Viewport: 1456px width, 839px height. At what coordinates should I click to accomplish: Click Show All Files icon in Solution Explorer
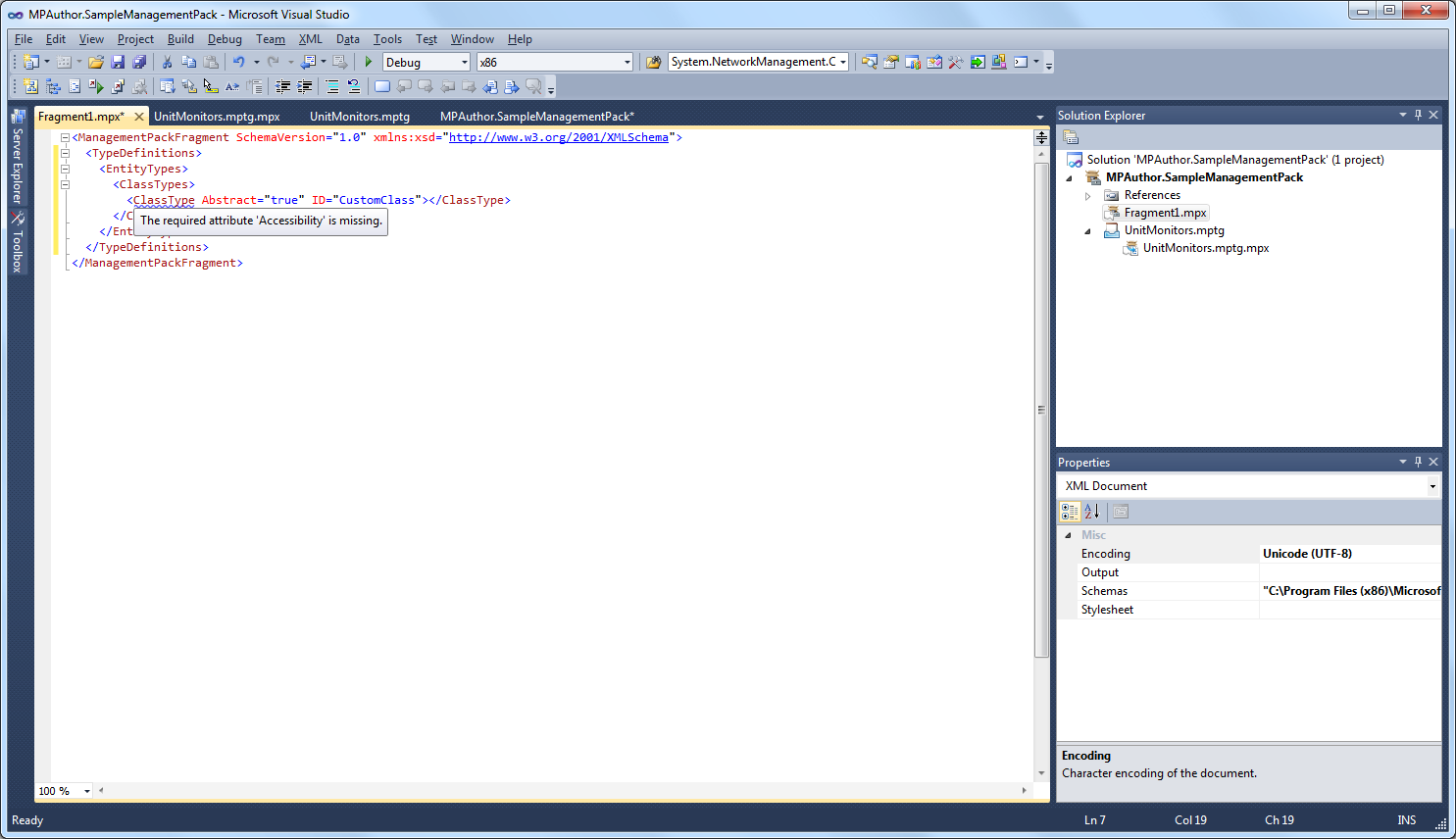click(x=1071, y=137)
